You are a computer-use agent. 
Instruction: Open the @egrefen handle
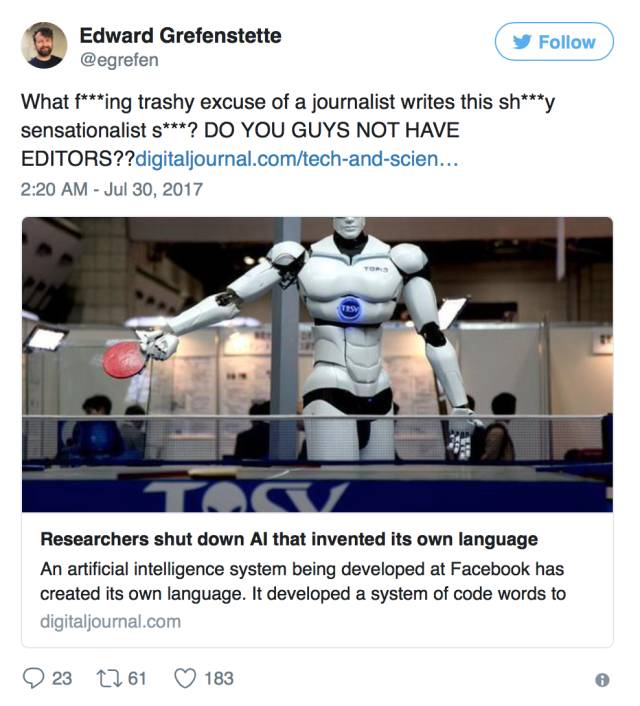119,60
